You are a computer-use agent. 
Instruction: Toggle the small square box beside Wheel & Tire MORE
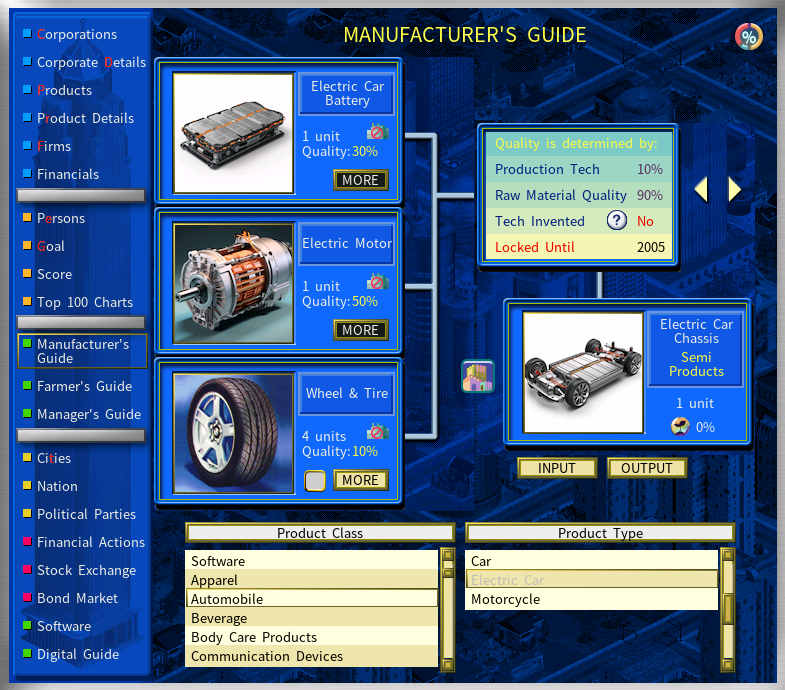pos(315,481)
